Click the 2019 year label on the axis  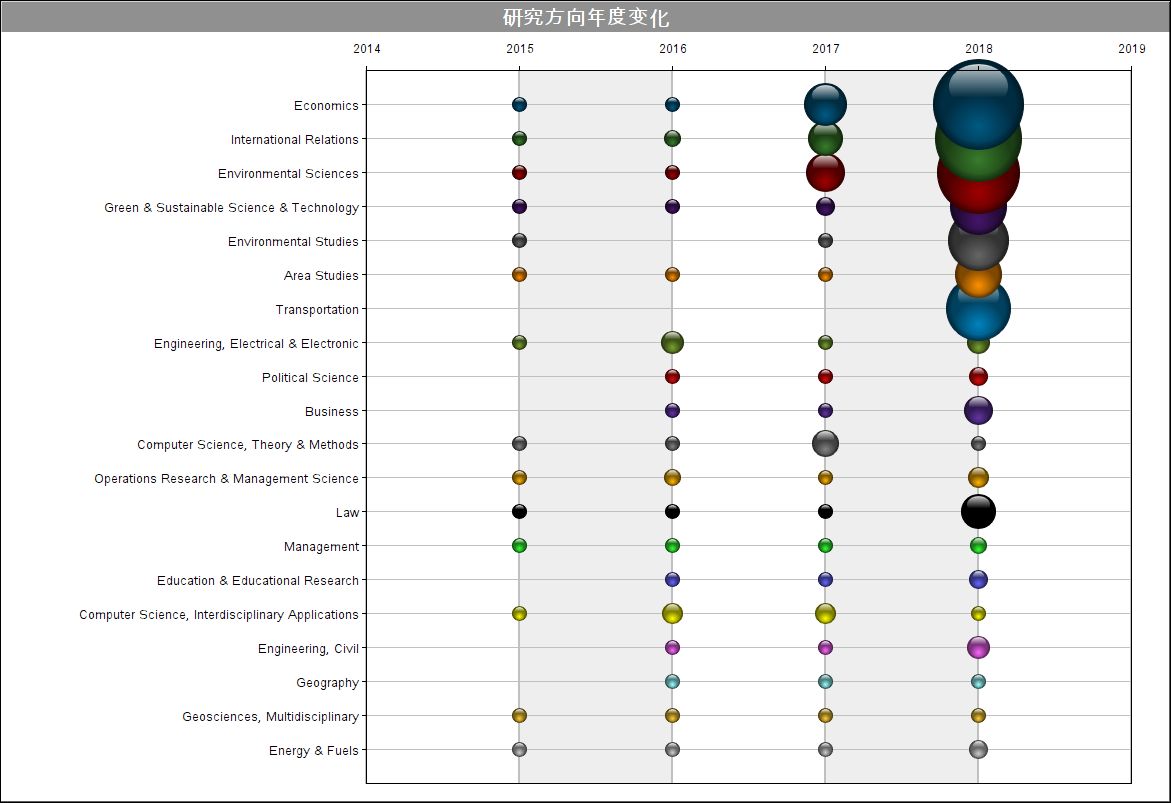tap(1131, 48)
